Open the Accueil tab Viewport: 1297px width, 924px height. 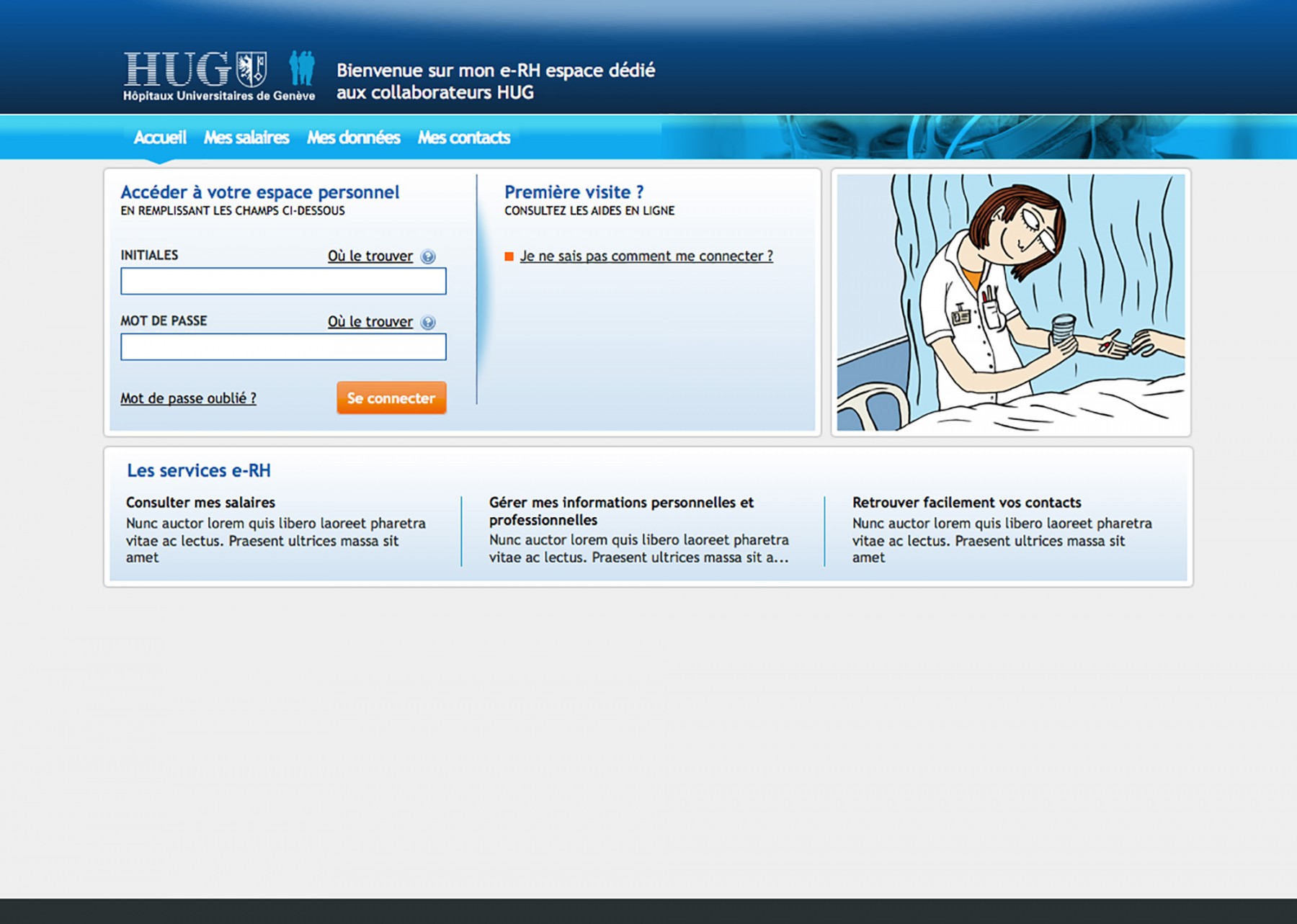[159, 138]
